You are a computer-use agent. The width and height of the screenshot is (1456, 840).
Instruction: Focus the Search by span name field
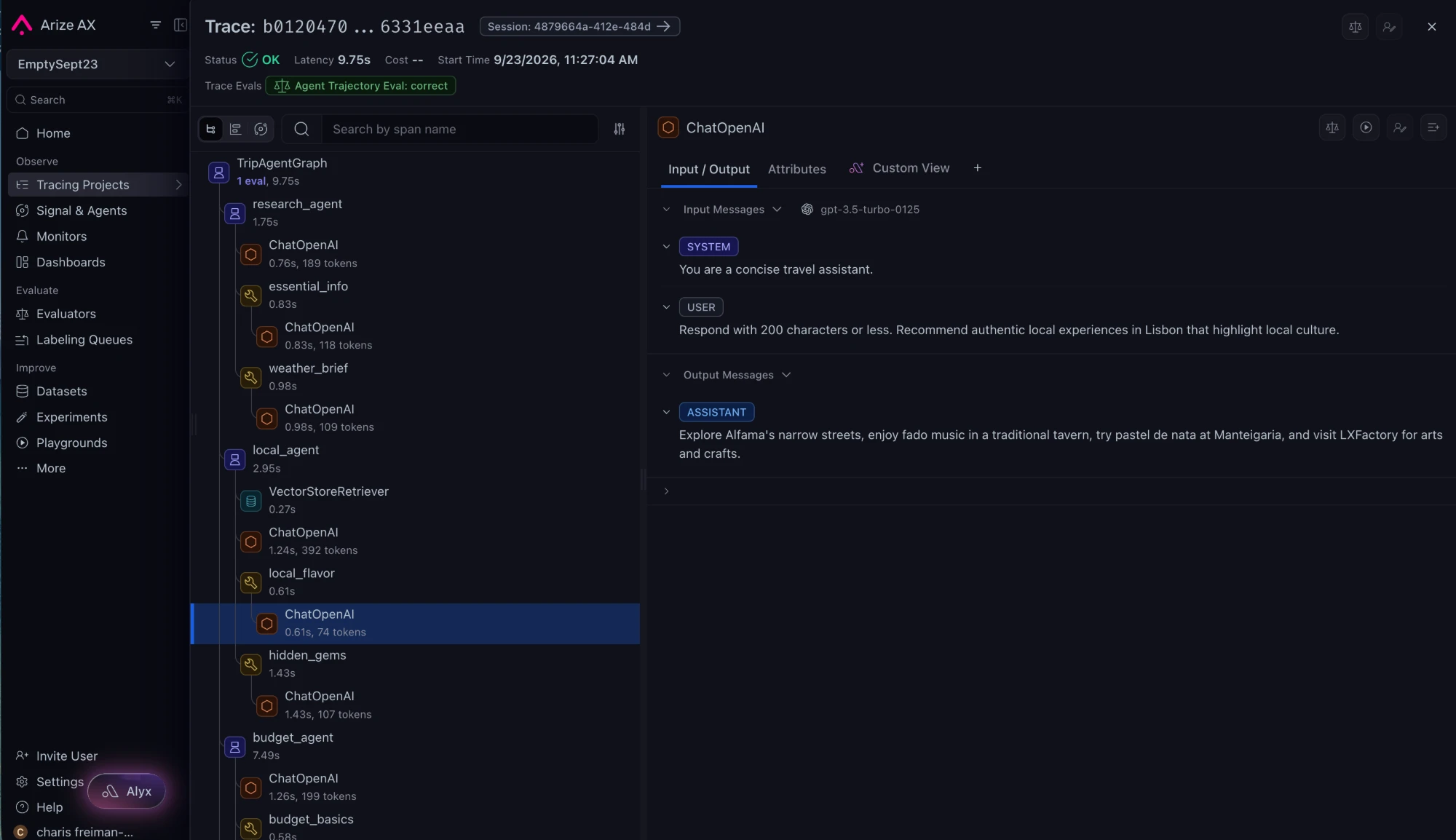(459, 129)
